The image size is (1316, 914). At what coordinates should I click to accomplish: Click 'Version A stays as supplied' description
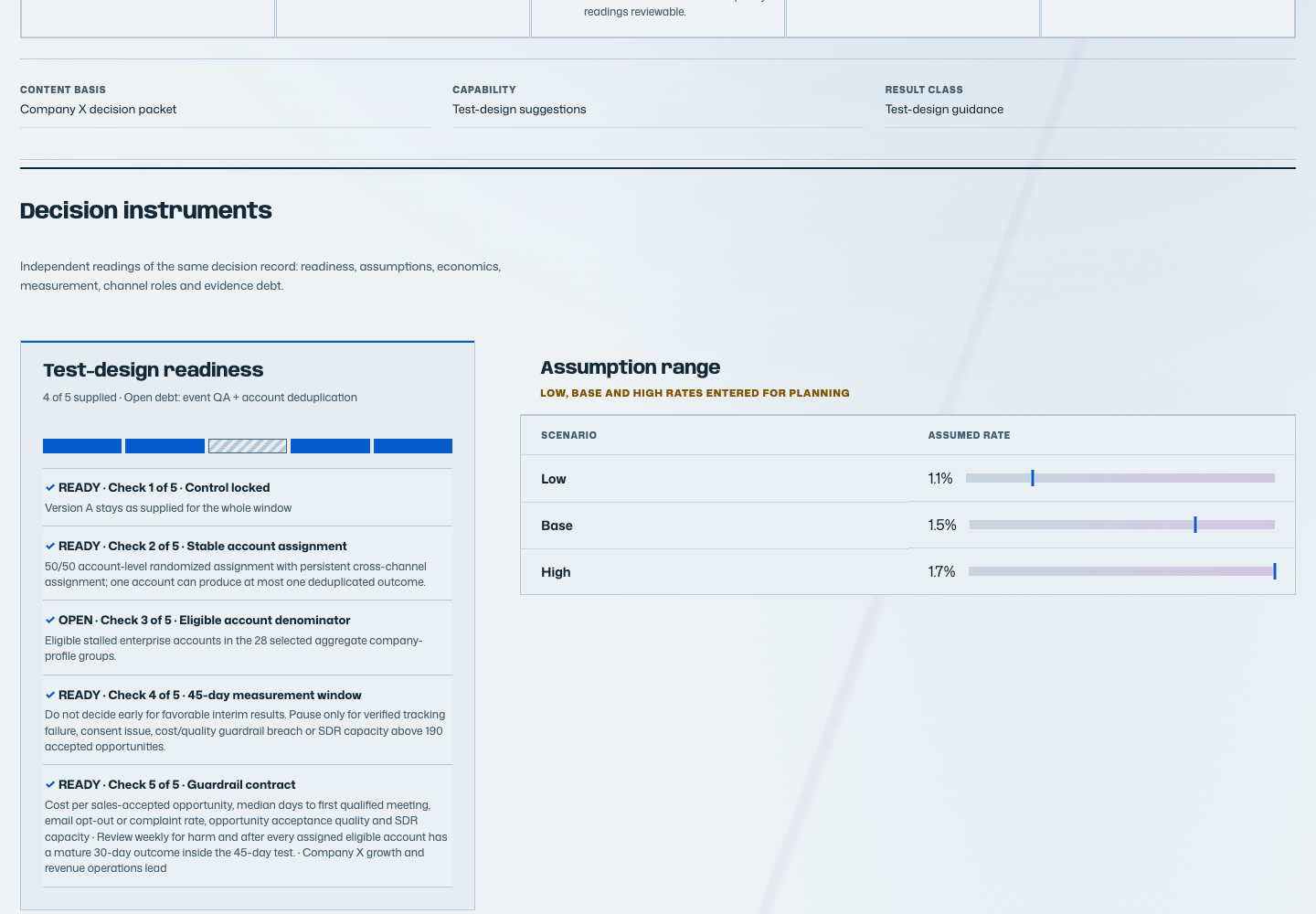168,508
